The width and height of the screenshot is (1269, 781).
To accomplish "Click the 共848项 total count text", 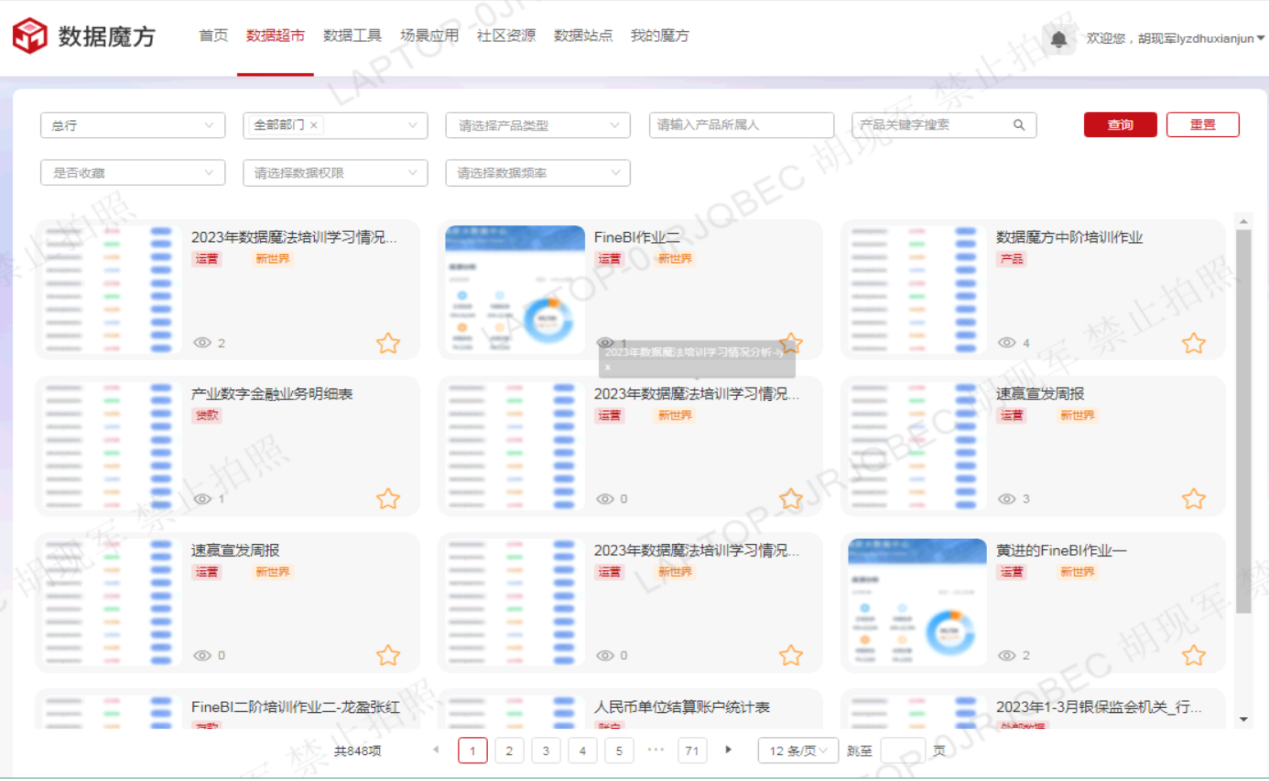I will click(358, 751).
